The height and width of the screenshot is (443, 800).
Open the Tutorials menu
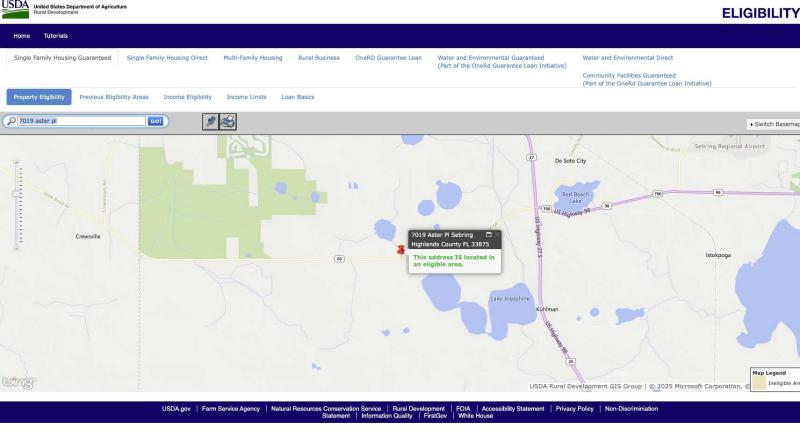pyautogui.click(x=56, y=35)
